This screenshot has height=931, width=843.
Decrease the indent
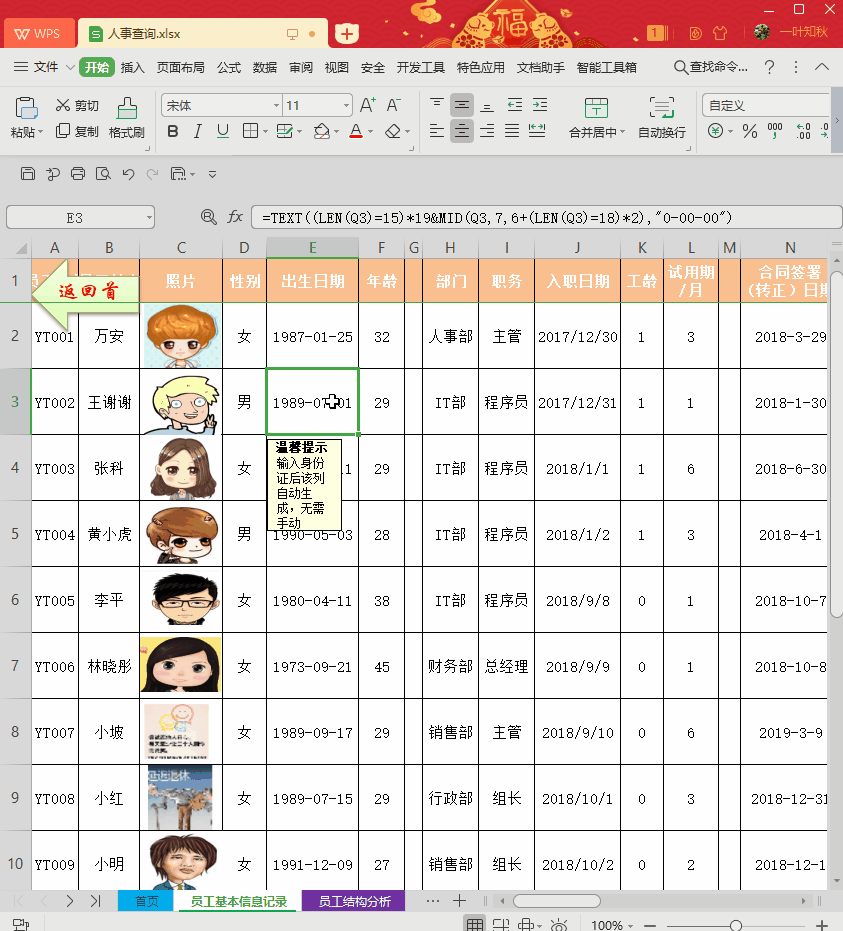[515, 105]
